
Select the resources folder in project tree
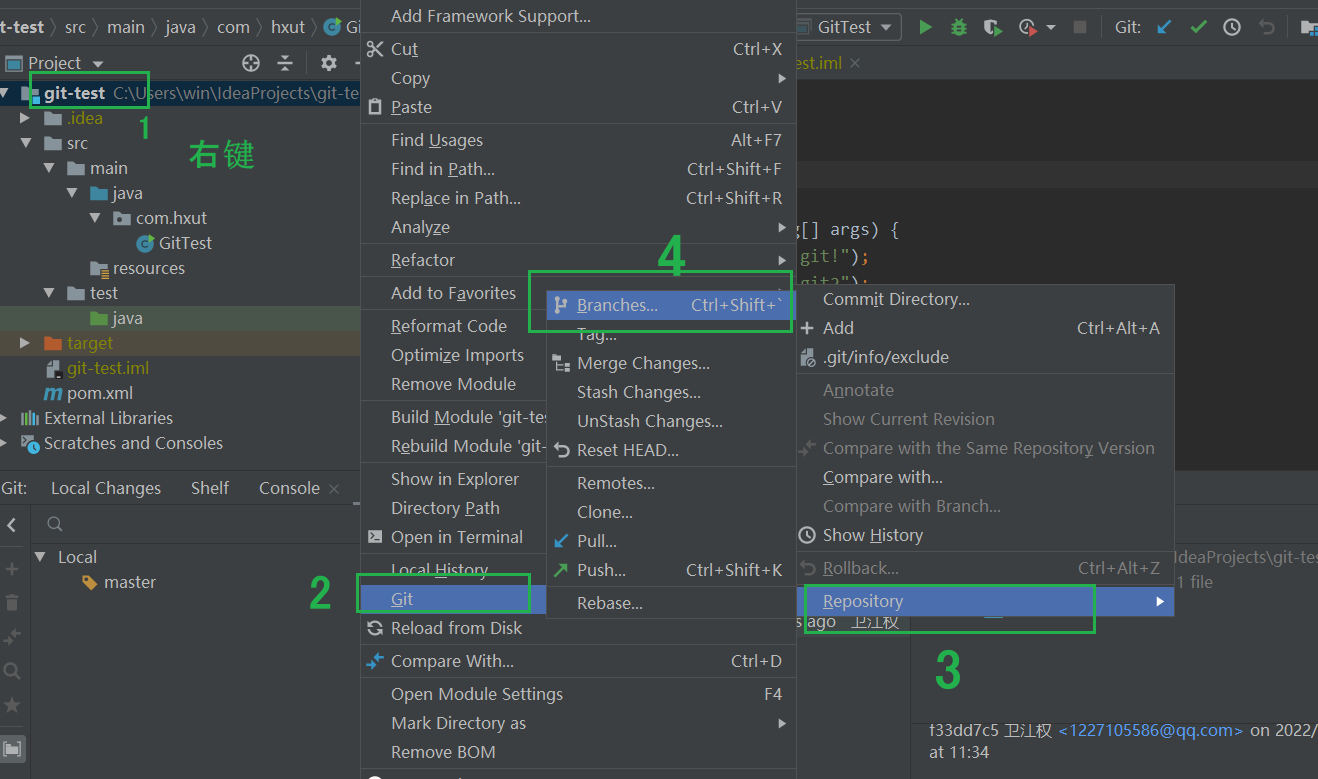pos(149,268)
